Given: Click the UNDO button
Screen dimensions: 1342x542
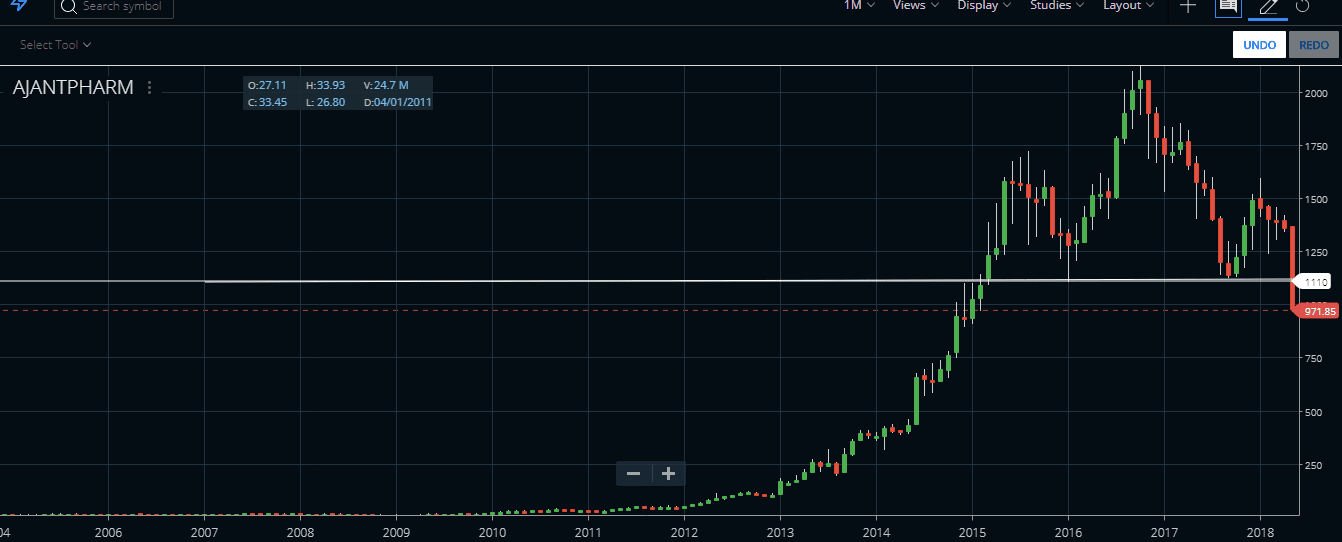Looking at the screenshot, I should [x=1259, y=45].
